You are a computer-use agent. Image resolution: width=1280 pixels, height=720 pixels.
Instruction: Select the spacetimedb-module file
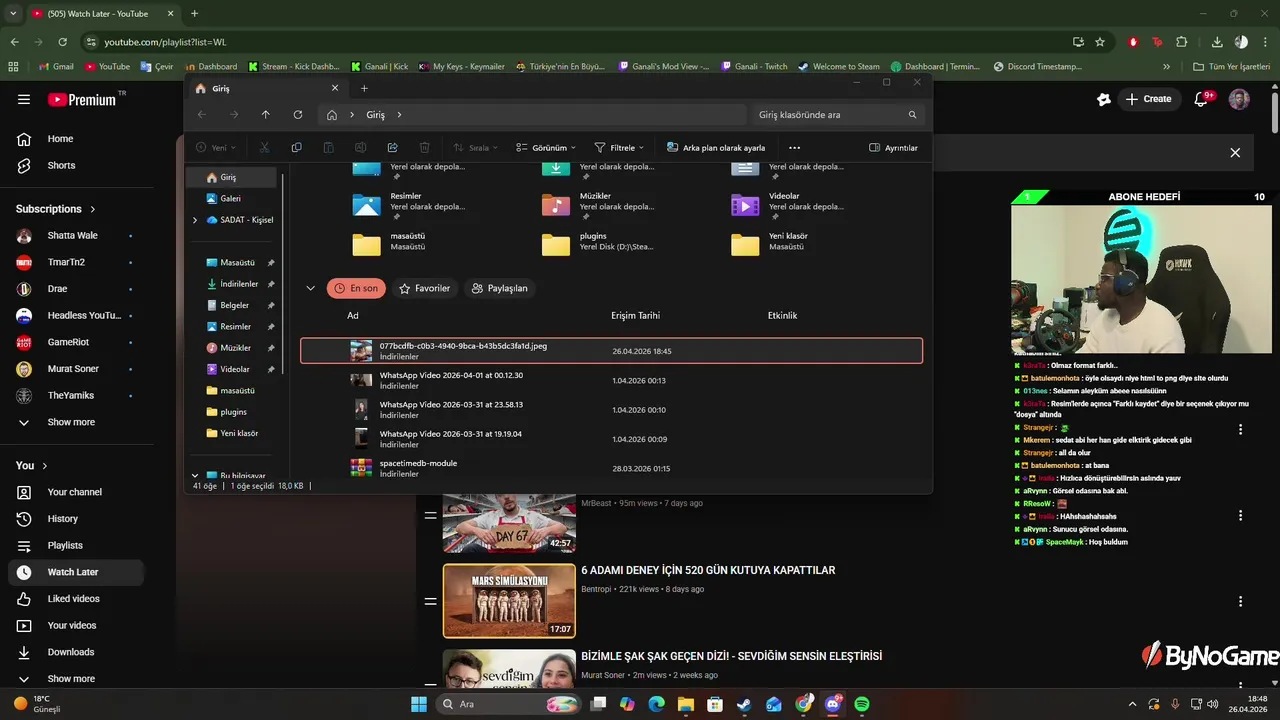[611, 468]
